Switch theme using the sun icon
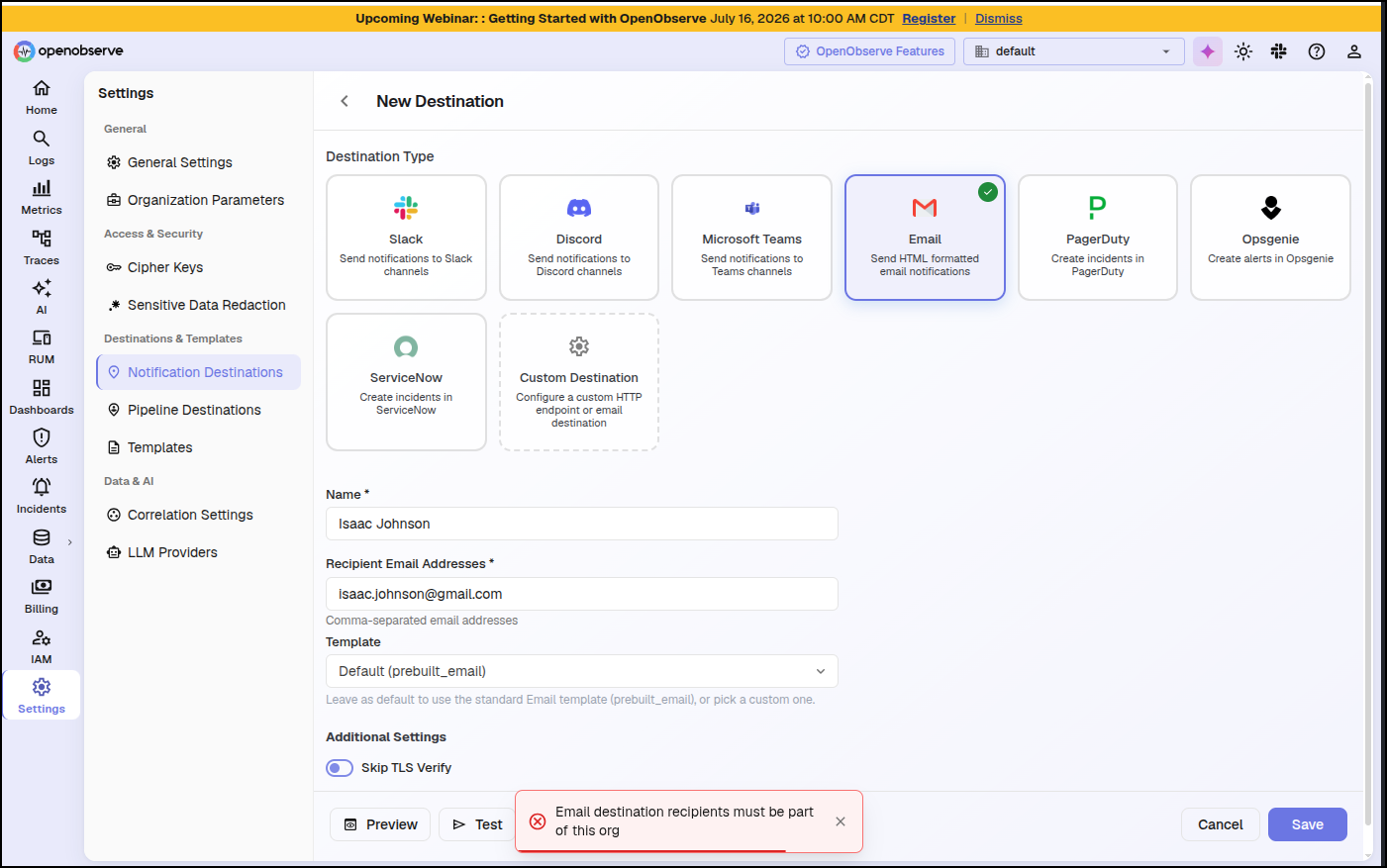1387x868 pixels. pyautogui.click(x=1243, y=51)
